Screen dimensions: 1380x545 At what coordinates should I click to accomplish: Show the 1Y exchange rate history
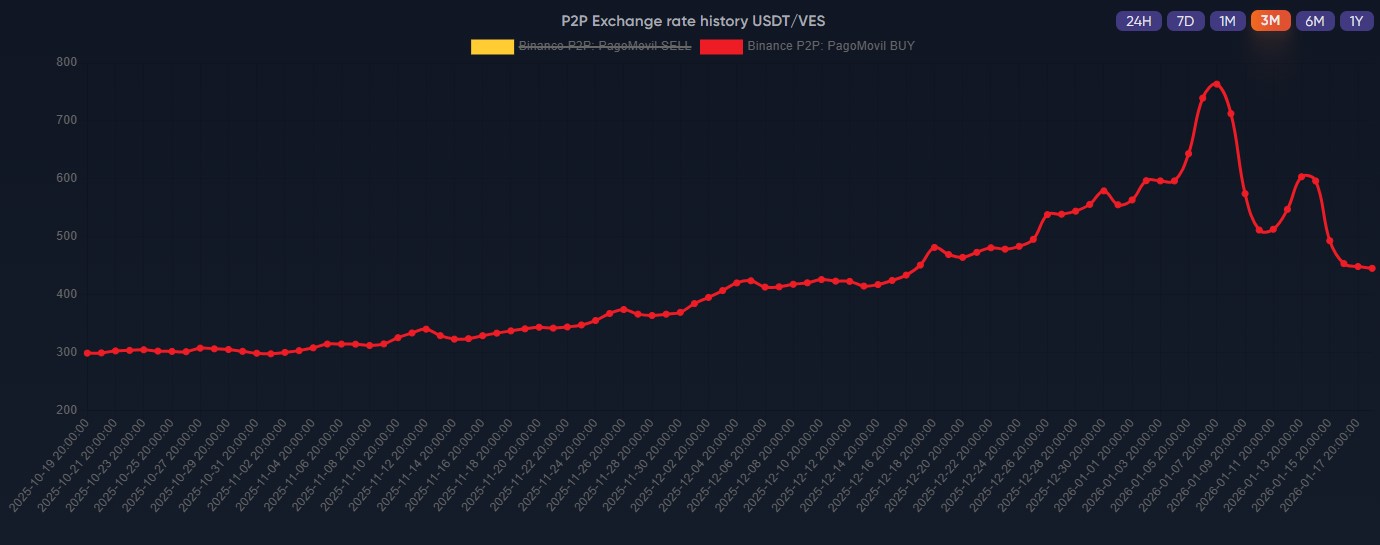(x=1356, y=21)
